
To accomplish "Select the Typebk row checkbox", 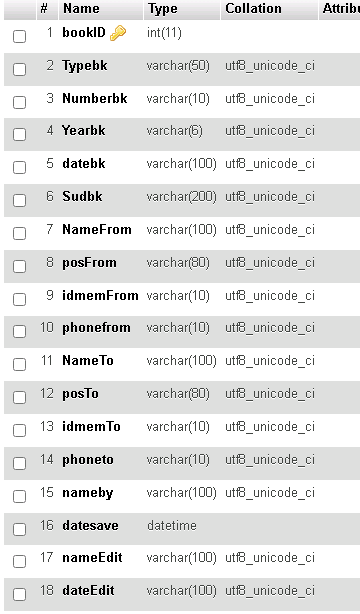I will 20,69.
